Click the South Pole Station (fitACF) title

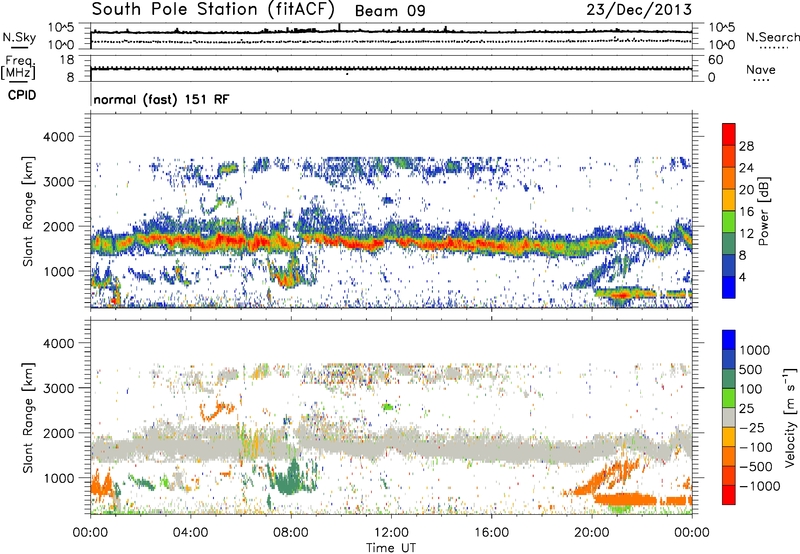[213, 9]
